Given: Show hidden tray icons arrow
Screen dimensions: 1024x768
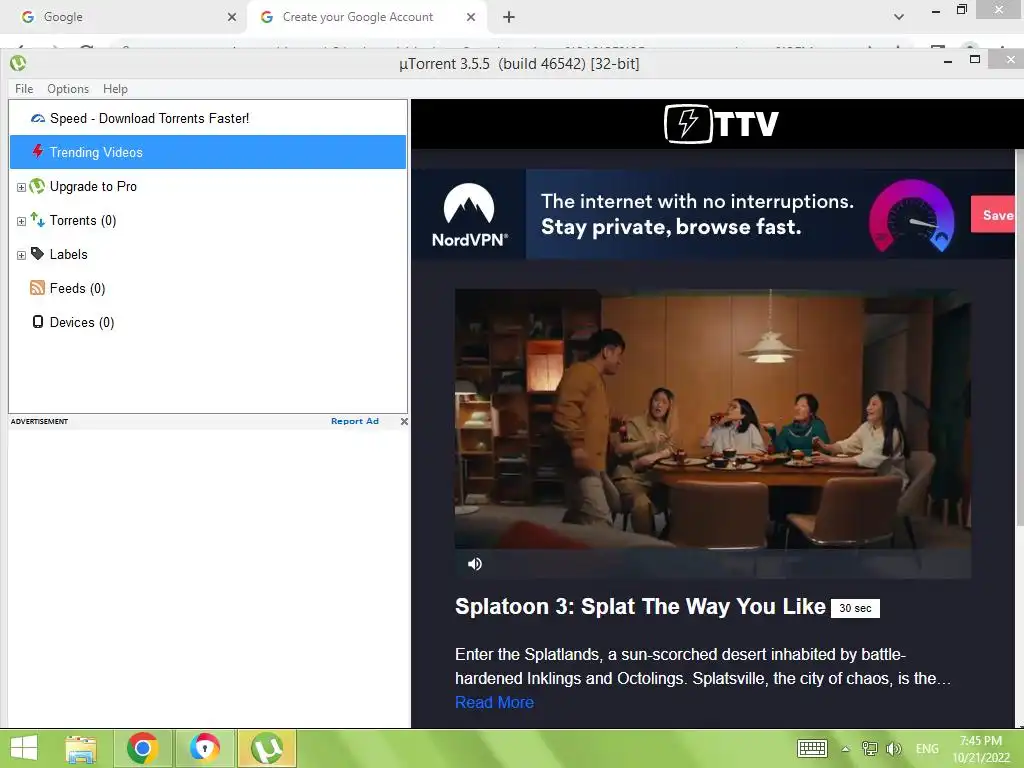Looking at the screenshot, I should click(846, 749).
